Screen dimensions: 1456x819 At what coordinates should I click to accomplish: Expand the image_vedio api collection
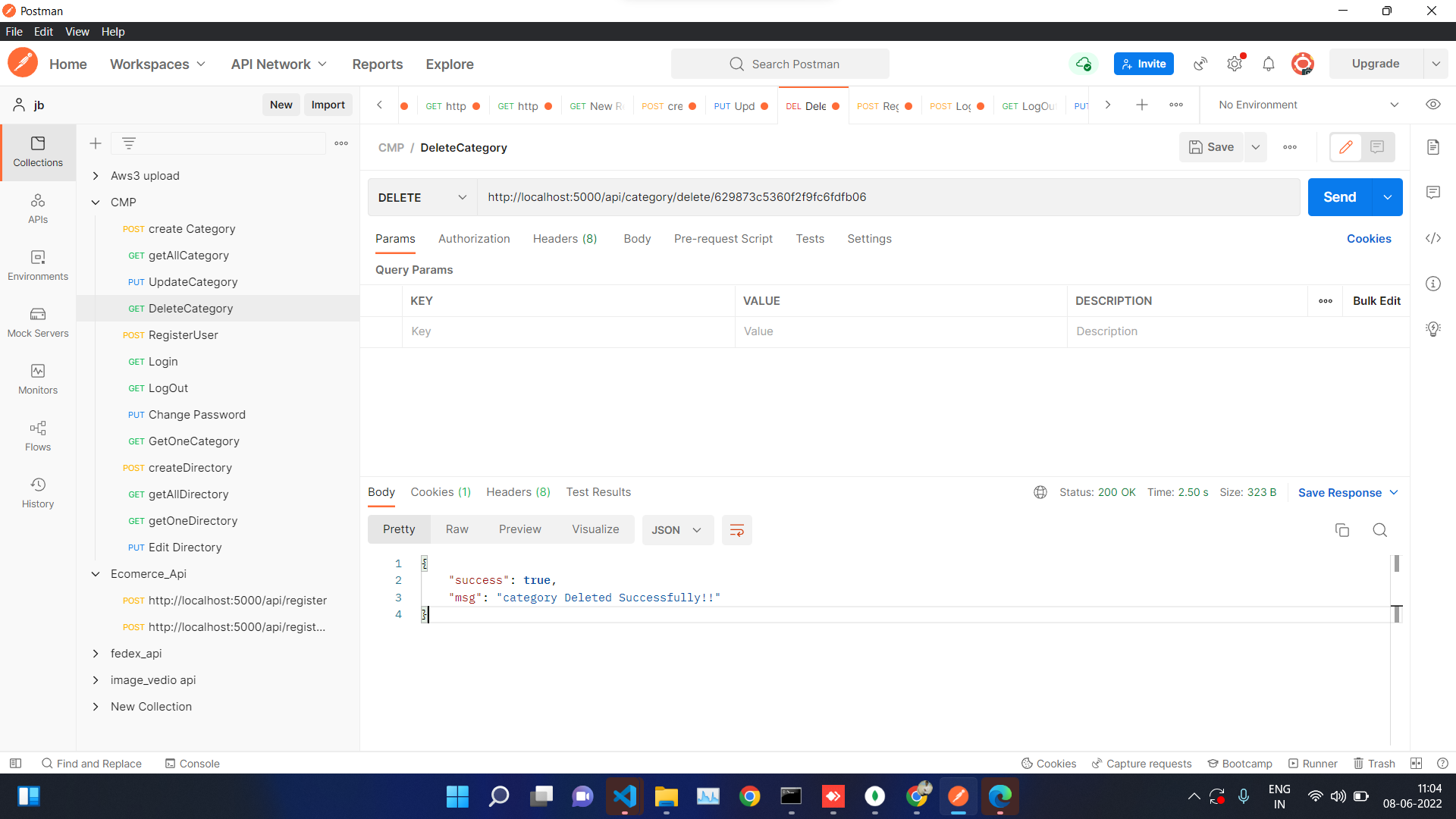(96, 680)
